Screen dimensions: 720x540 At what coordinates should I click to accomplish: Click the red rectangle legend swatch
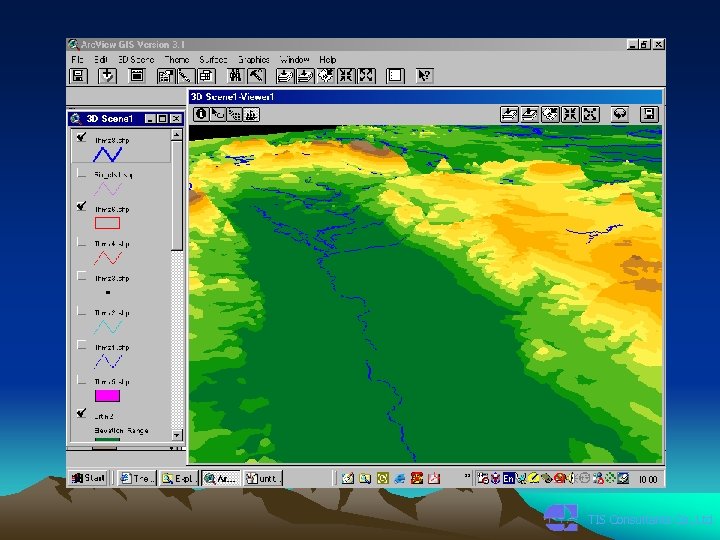click(107, 223)
